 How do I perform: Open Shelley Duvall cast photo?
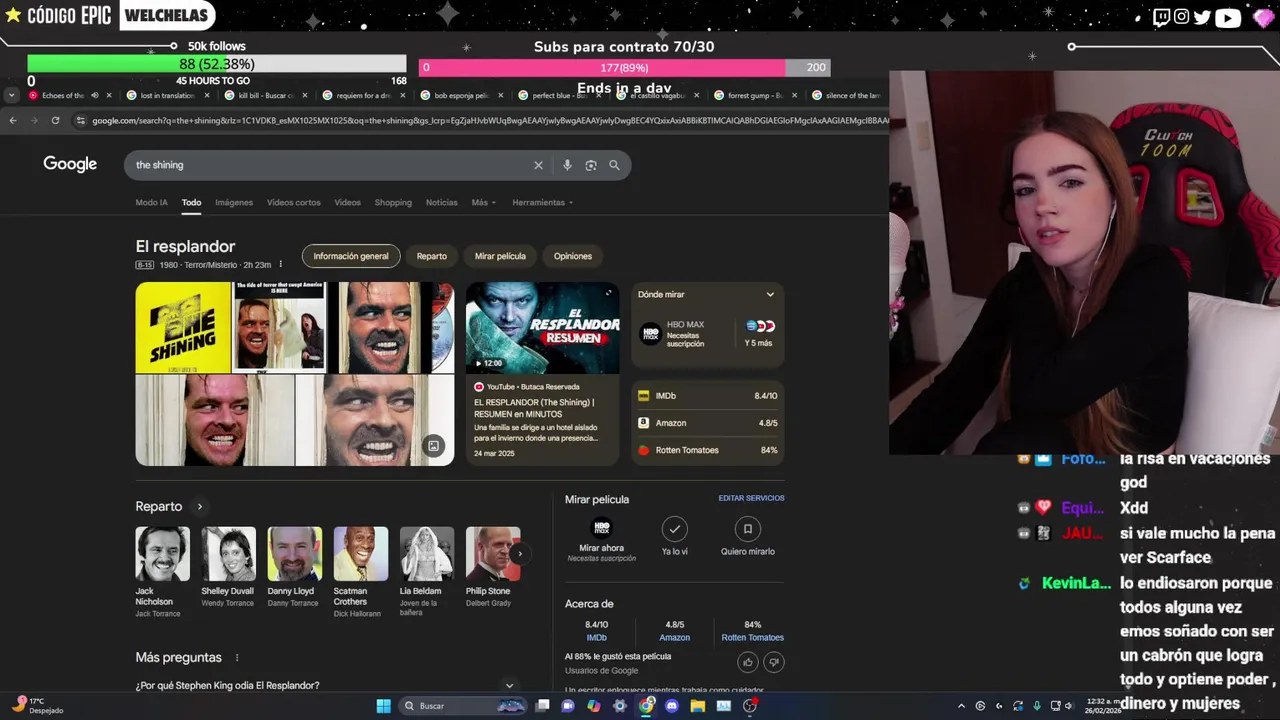pyautogui.click(x=228, y=554)
